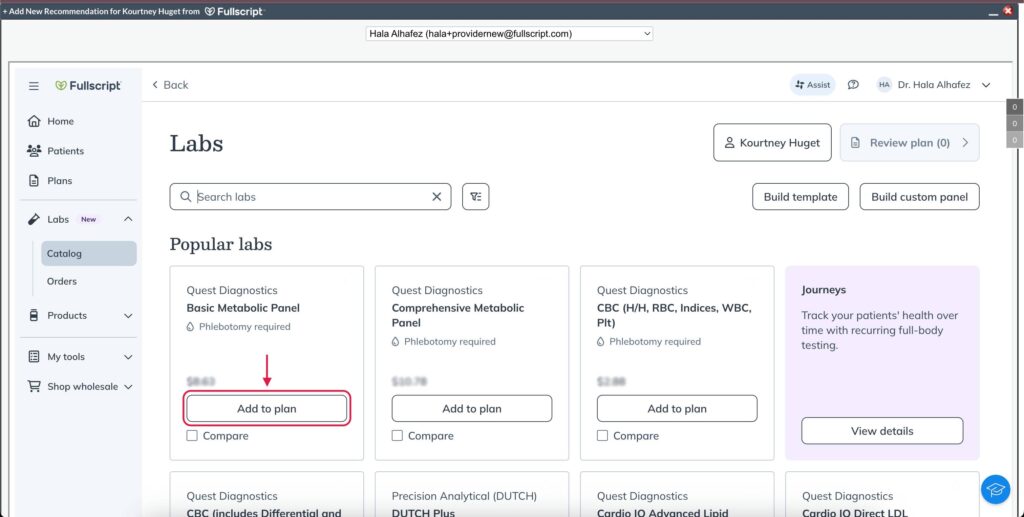This screenshot has height=517, width=1024.
Task: Click the Labs page heading
Action: pyautogui.click(x=197, y=143)
